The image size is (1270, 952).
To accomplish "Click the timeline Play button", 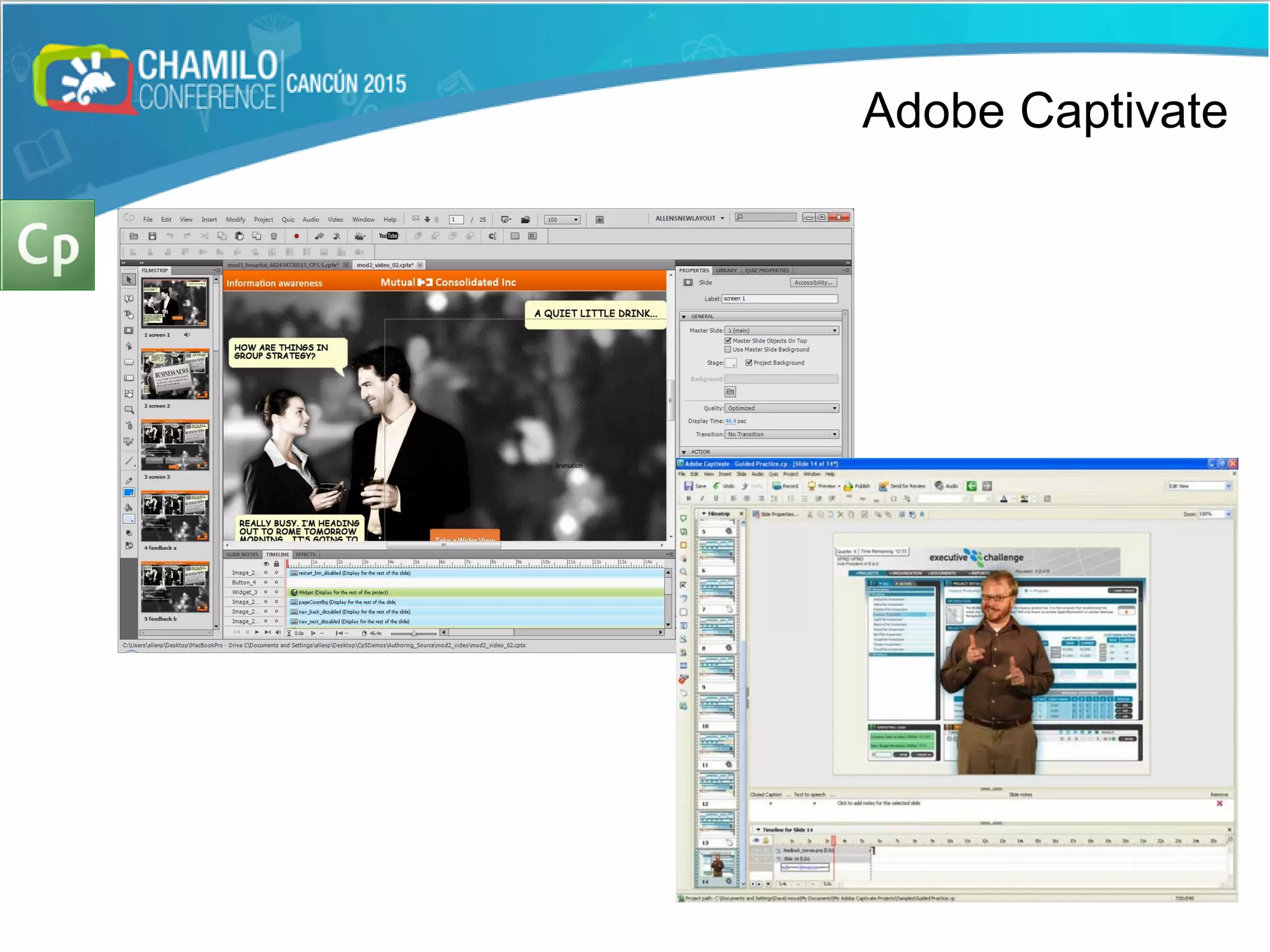I will tap(257, 633).
